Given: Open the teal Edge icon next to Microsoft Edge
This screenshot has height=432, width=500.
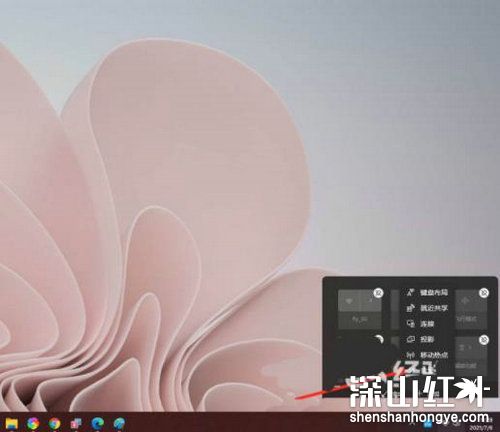Looking at the screenshot, I should click(x=119, y=424).
